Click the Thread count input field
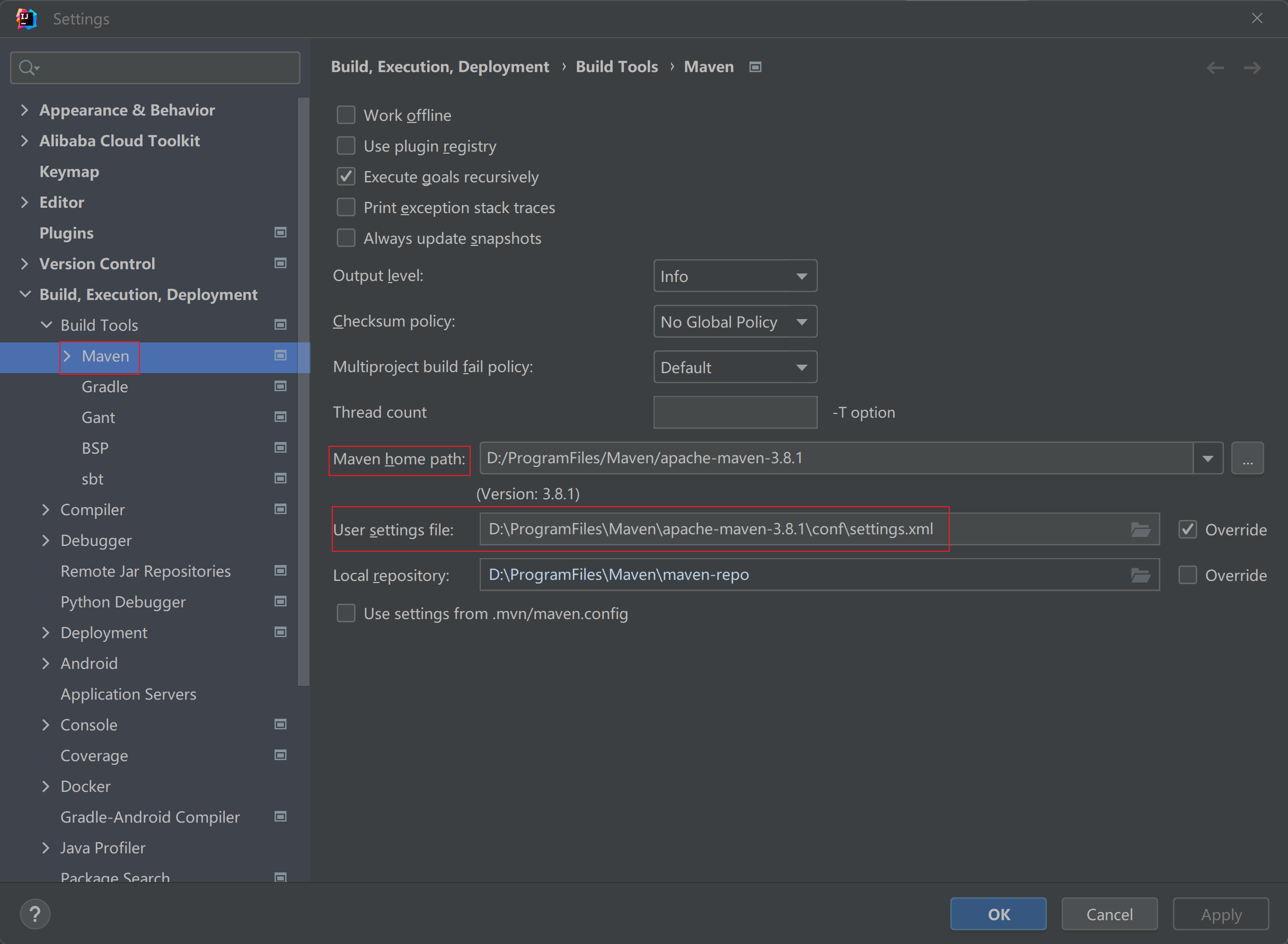The image size is (1288, 944). [735, 412]
